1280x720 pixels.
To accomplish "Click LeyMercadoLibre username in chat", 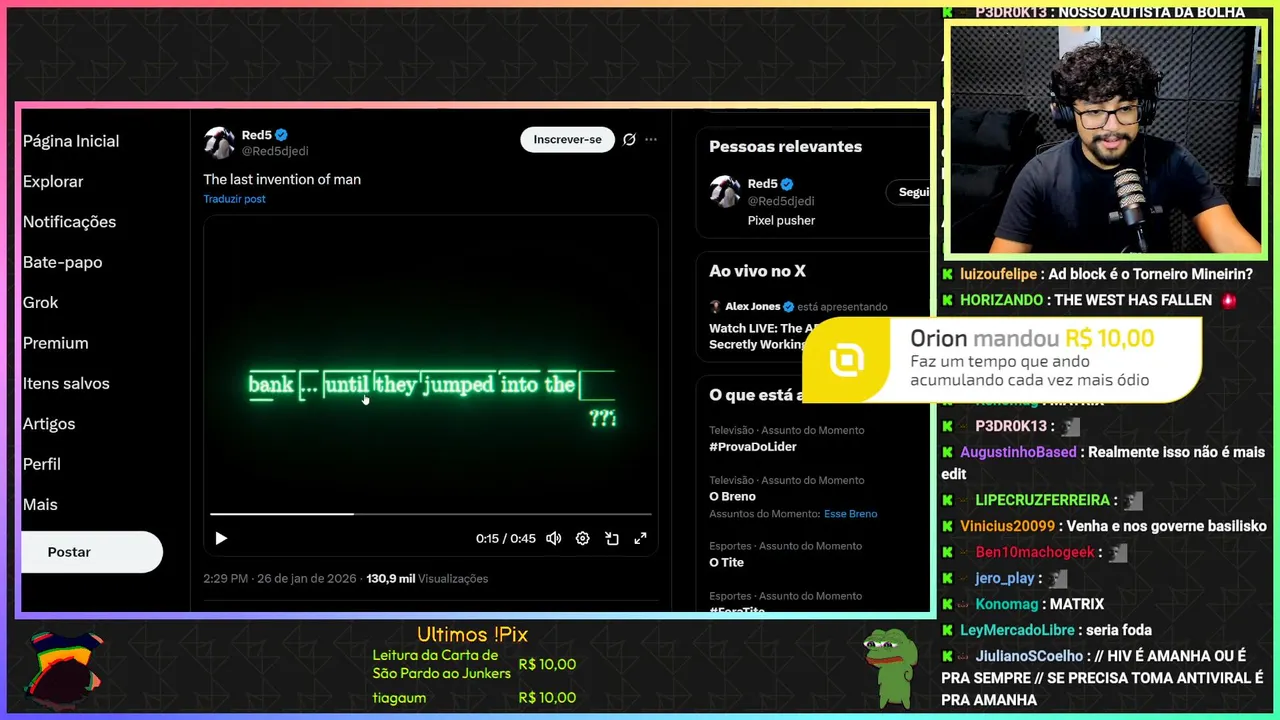I will [1017, 630].
